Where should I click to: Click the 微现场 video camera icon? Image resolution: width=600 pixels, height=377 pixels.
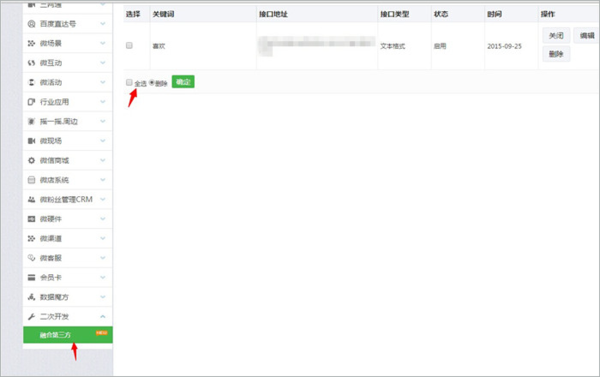[31, 141]
